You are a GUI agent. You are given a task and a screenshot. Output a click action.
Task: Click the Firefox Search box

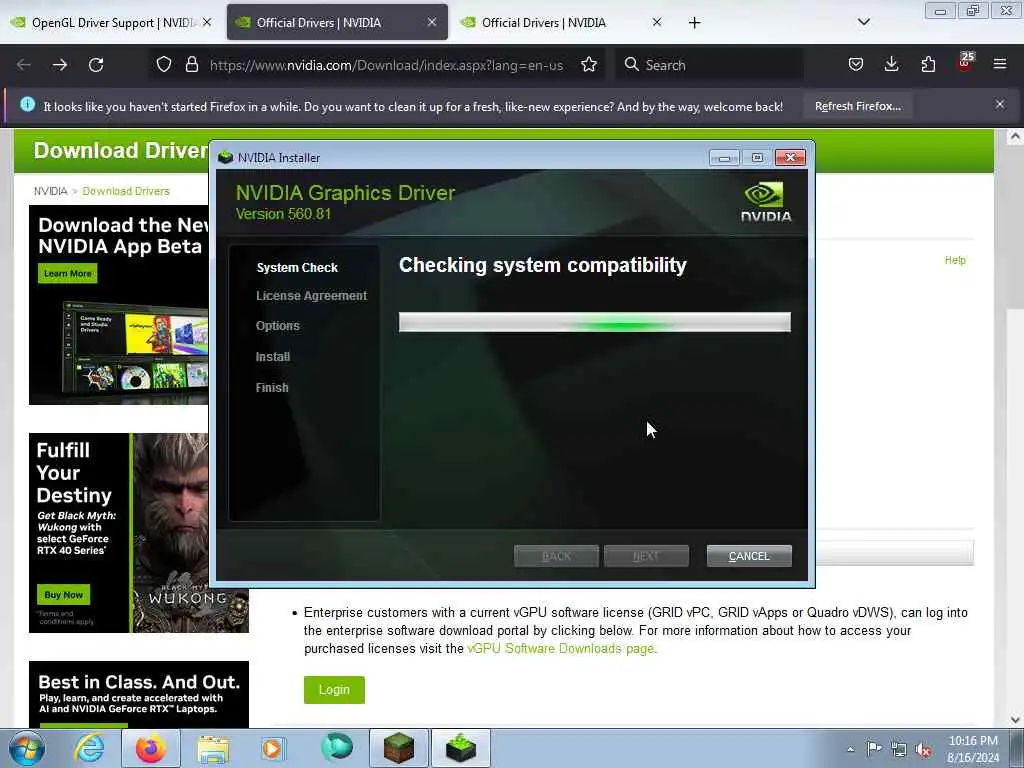pos(709,65)
